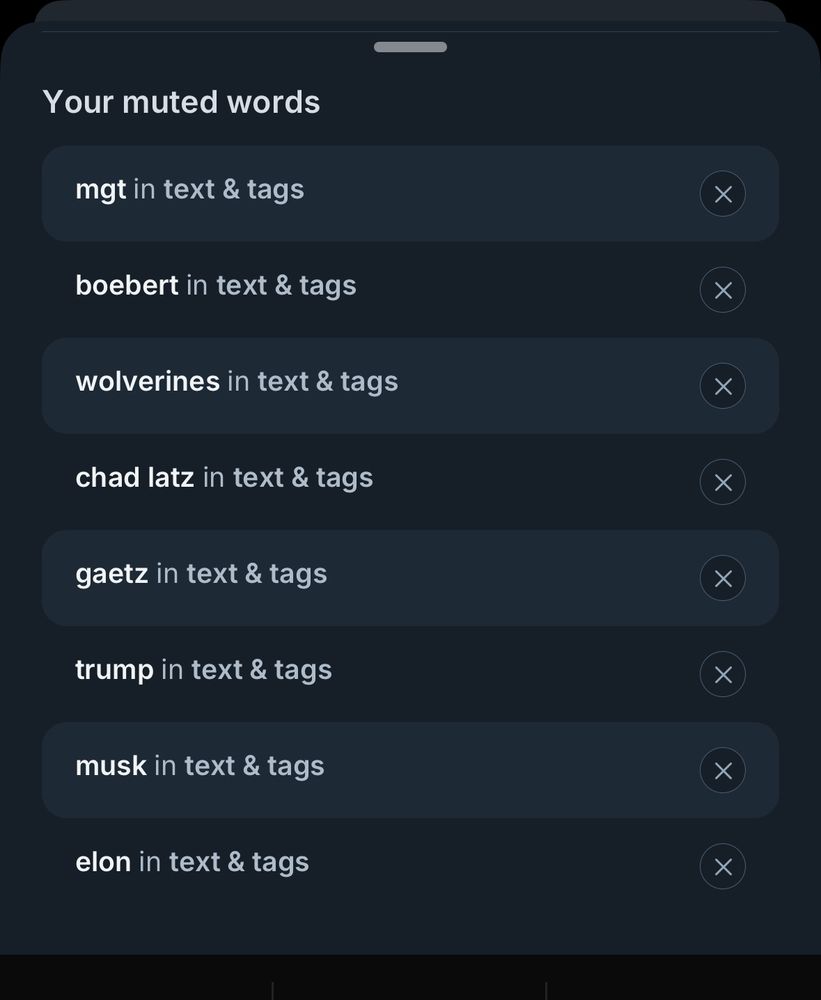Unmute musk via its X icon
Viewport: 821px width, 1000px height.
722,770
